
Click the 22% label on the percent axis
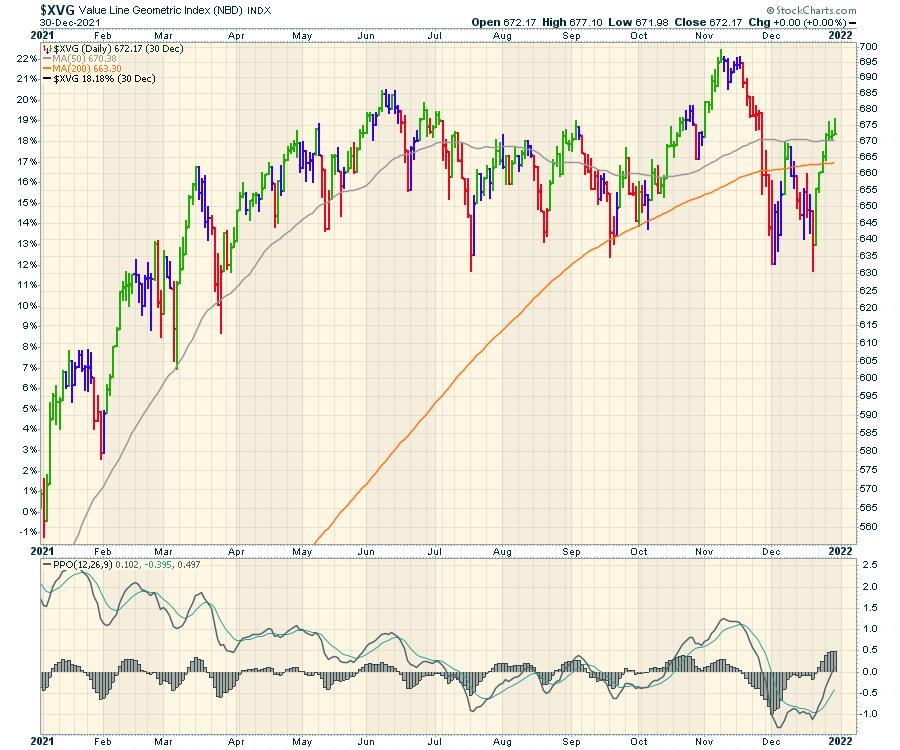pos(27,58)
